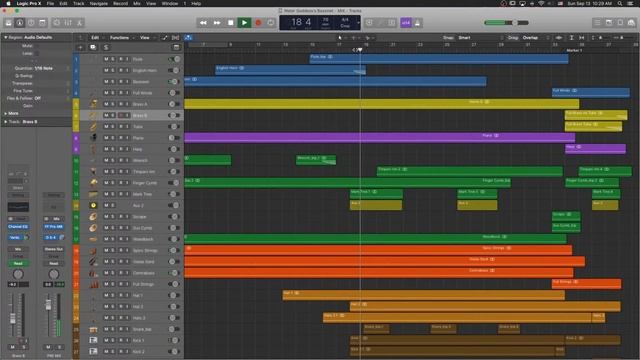640x360 pixels.
Task: Click the global Solo S button in the track header
Action: click(x=106, y=47)
